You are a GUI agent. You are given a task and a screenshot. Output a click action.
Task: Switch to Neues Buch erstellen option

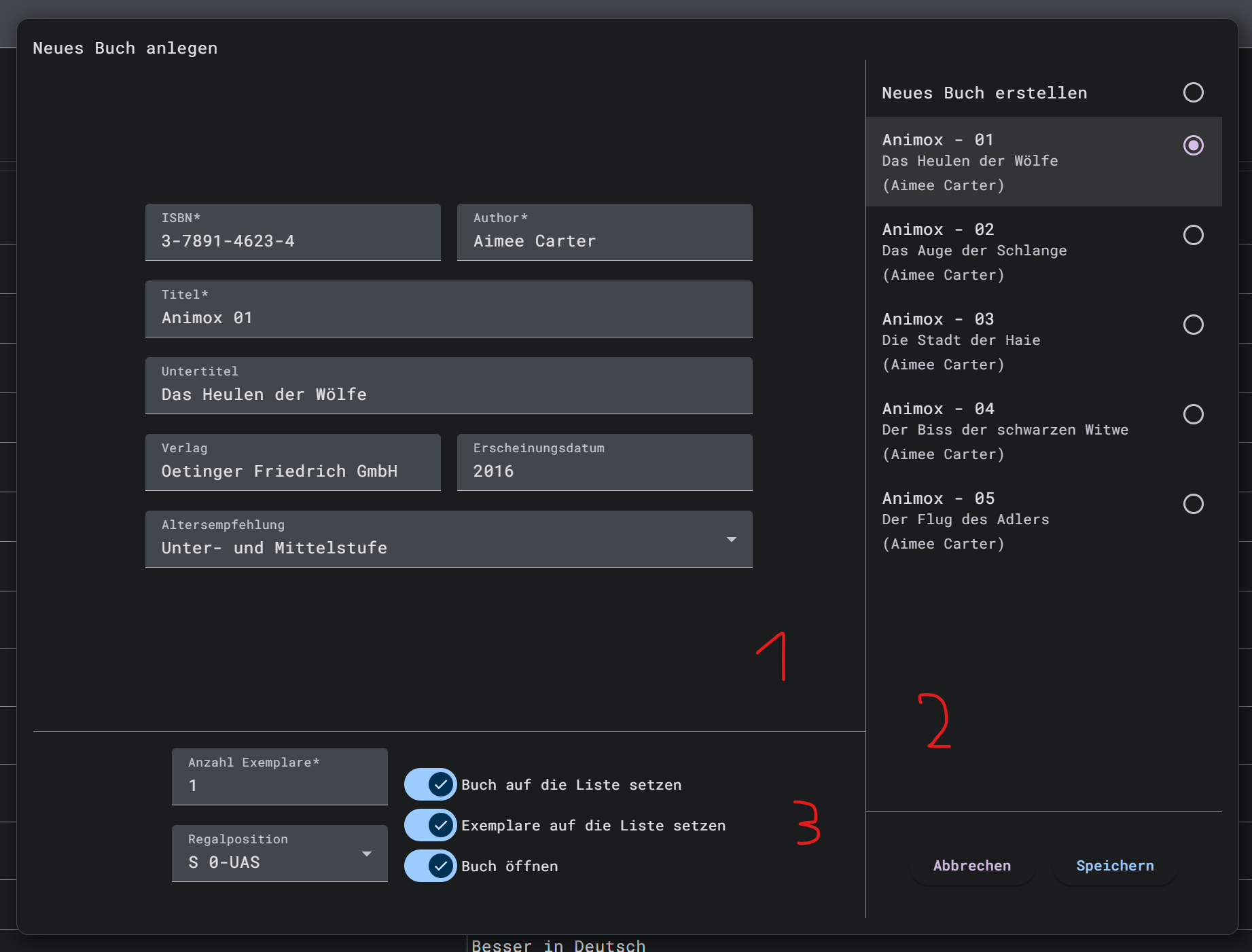pos(1194,92)
